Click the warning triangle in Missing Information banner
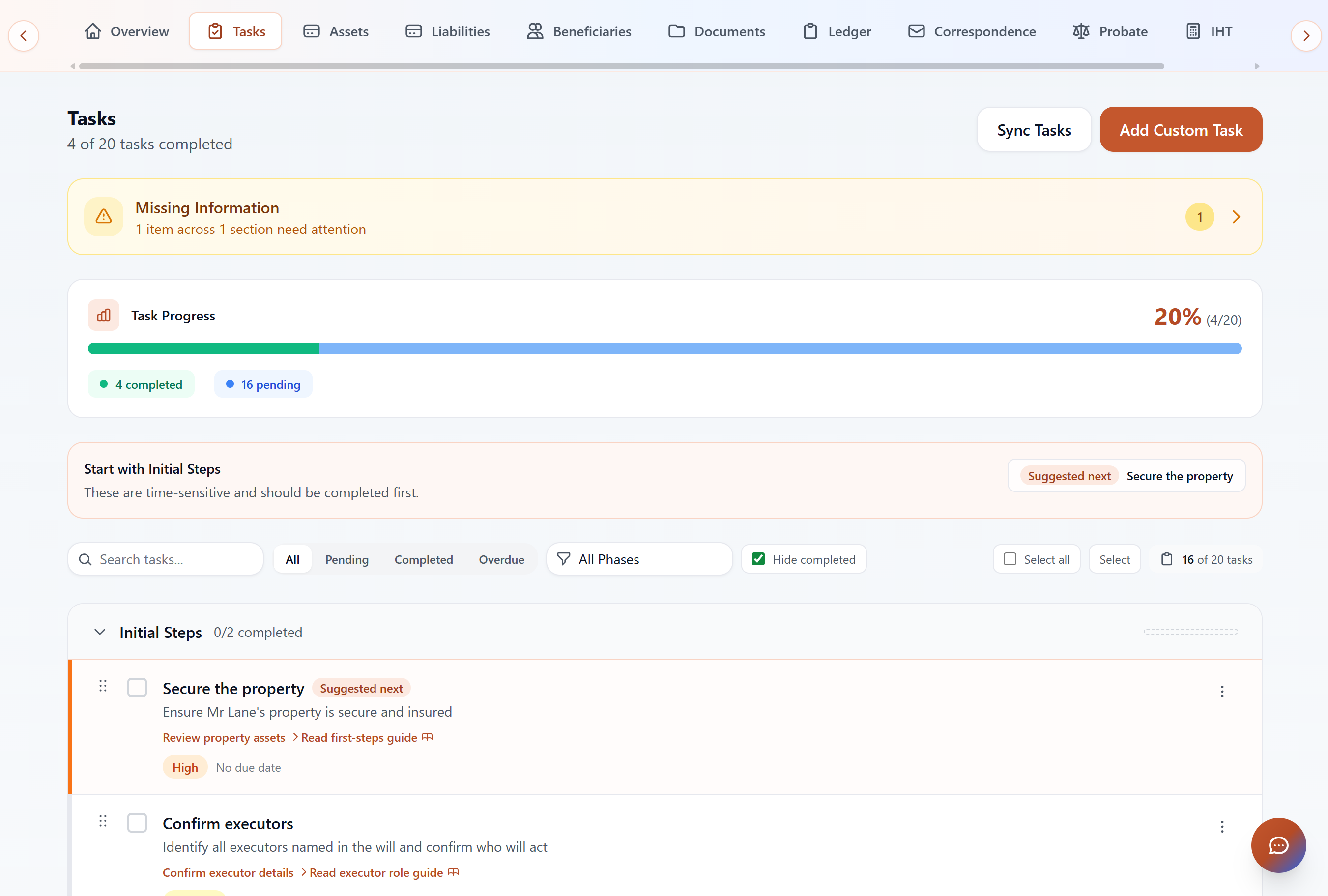Screen dimensions: 1328x896 [x=103, y=217]
